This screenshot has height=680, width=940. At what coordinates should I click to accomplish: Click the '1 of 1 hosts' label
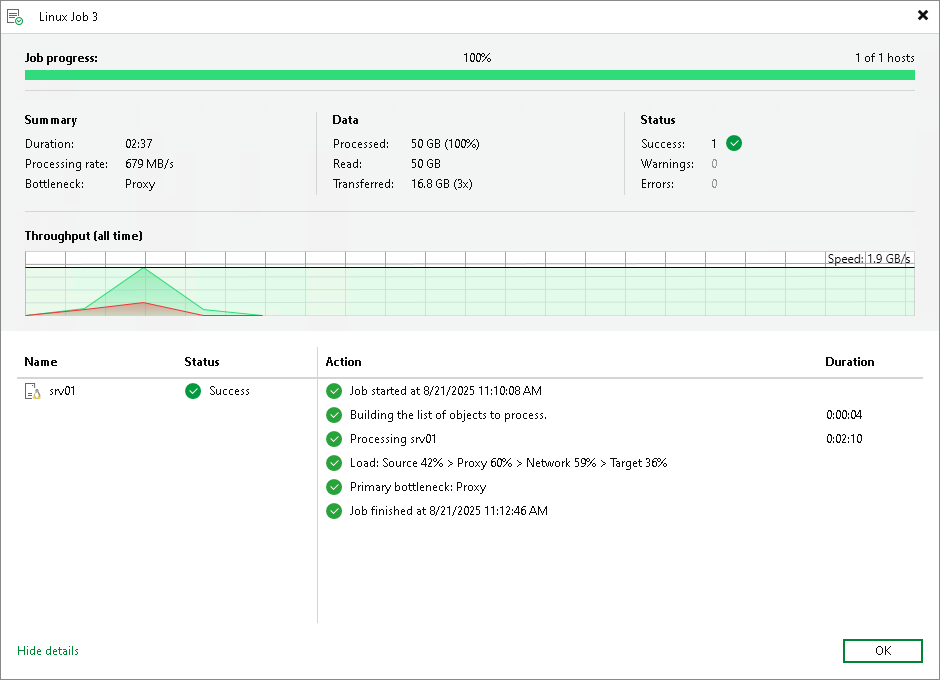pos(884,58)
